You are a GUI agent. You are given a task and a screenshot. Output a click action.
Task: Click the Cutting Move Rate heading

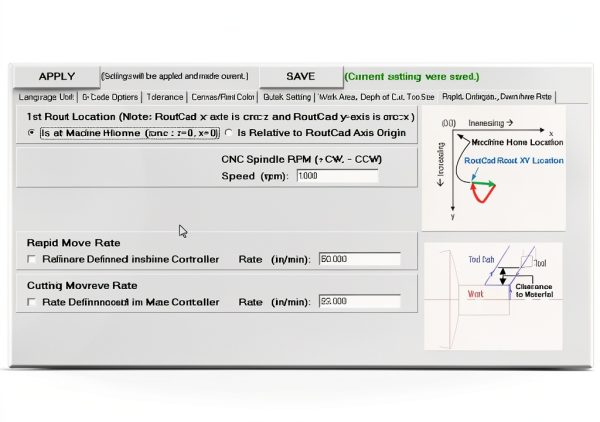[x=82, y=285]
